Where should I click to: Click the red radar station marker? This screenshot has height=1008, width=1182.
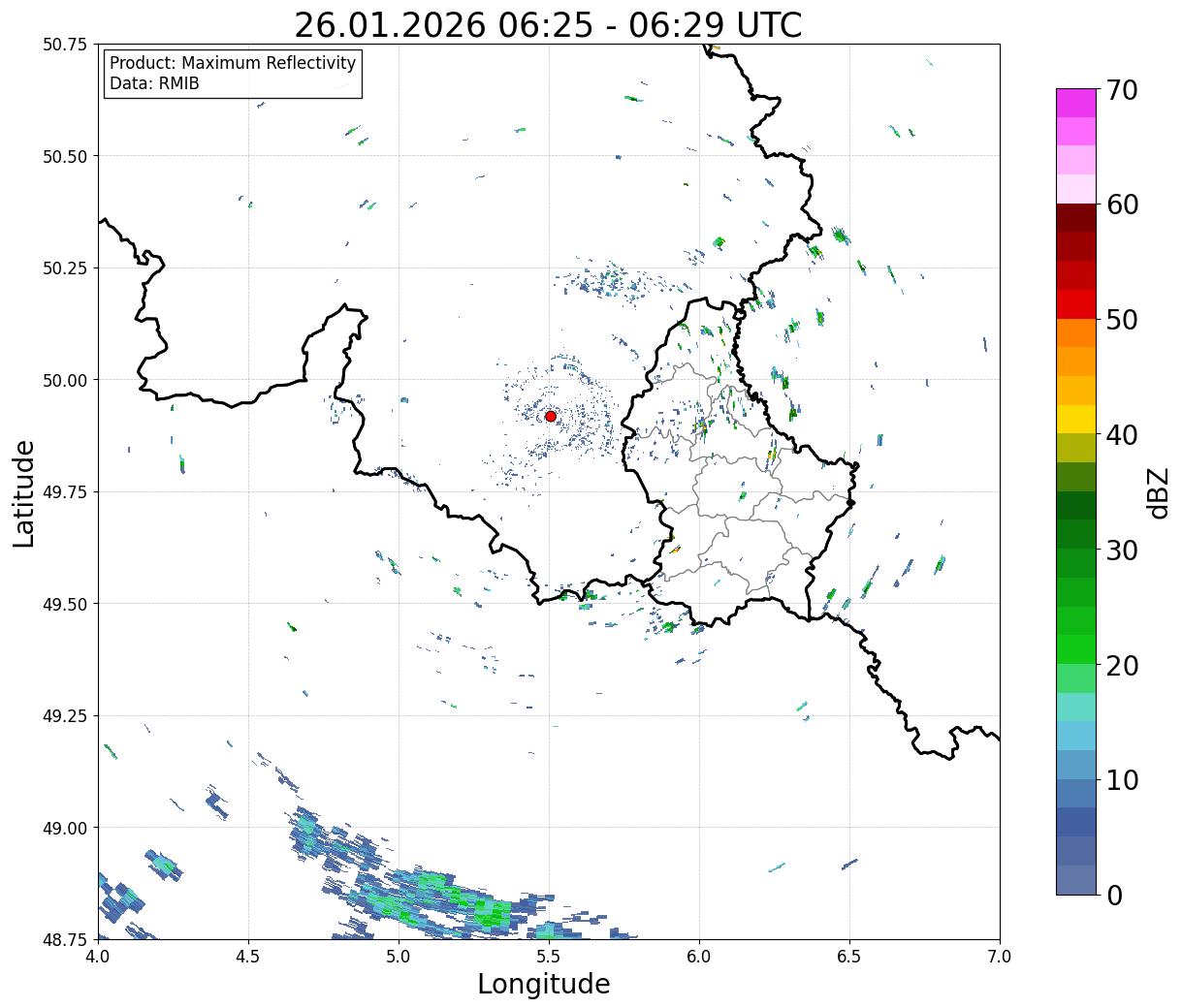click(551, 416)
